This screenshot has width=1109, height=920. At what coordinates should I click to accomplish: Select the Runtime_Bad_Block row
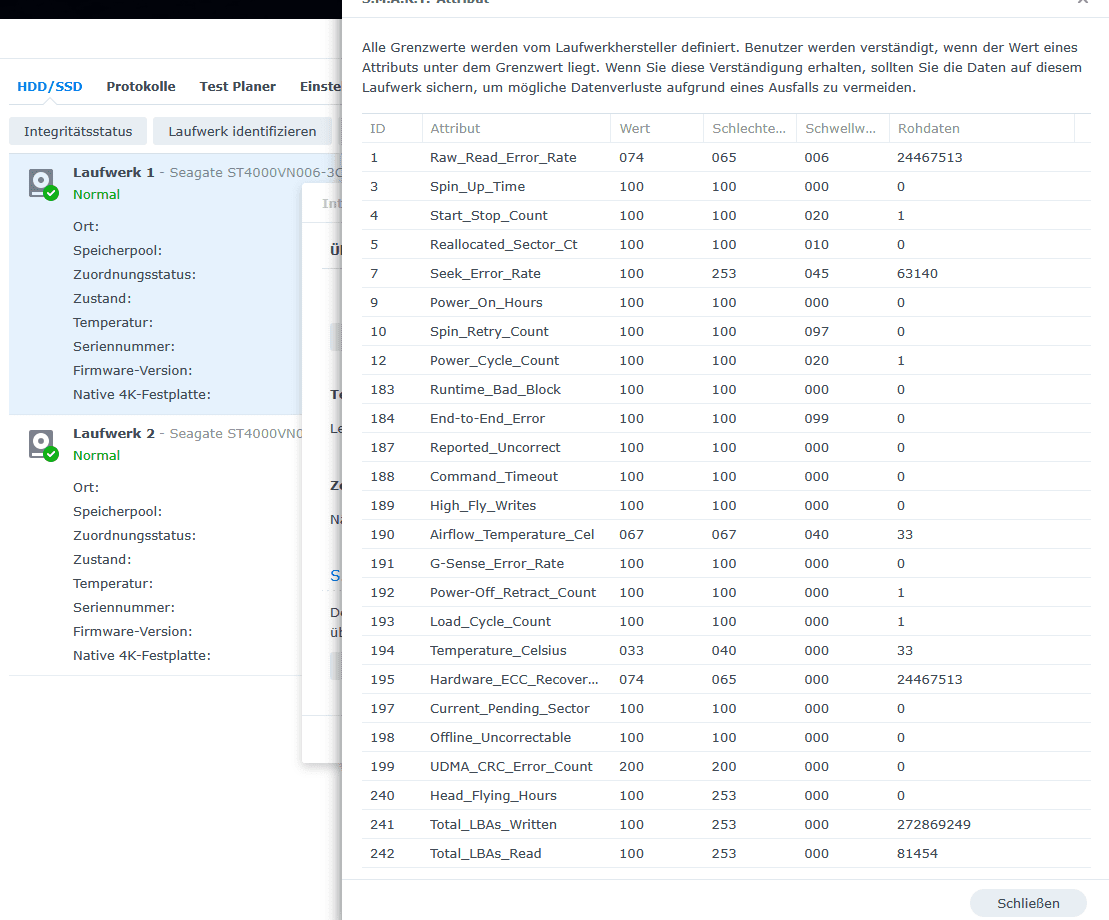(x=726, y=389)
